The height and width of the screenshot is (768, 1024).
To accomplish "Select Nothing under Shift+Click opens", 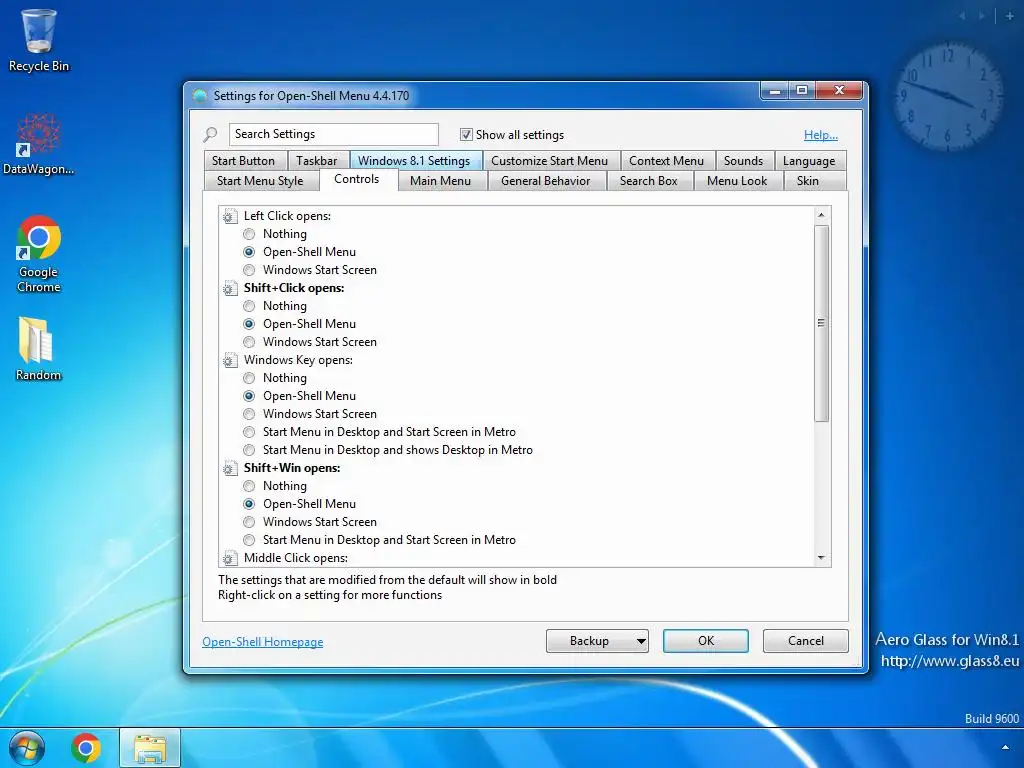I will [249, 306].
